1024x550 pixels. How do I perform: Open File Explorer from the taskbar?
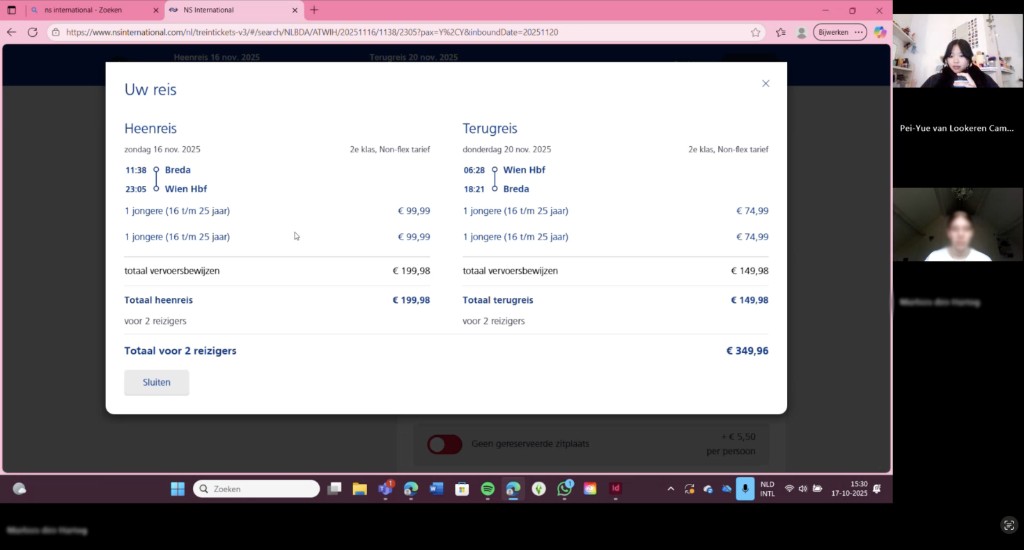click(x=360, y=489)
